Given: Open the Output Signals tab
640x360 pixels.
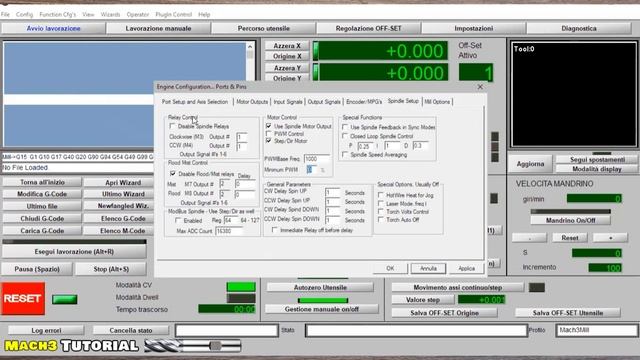Looking at the screenshot, I should [324, 102].
